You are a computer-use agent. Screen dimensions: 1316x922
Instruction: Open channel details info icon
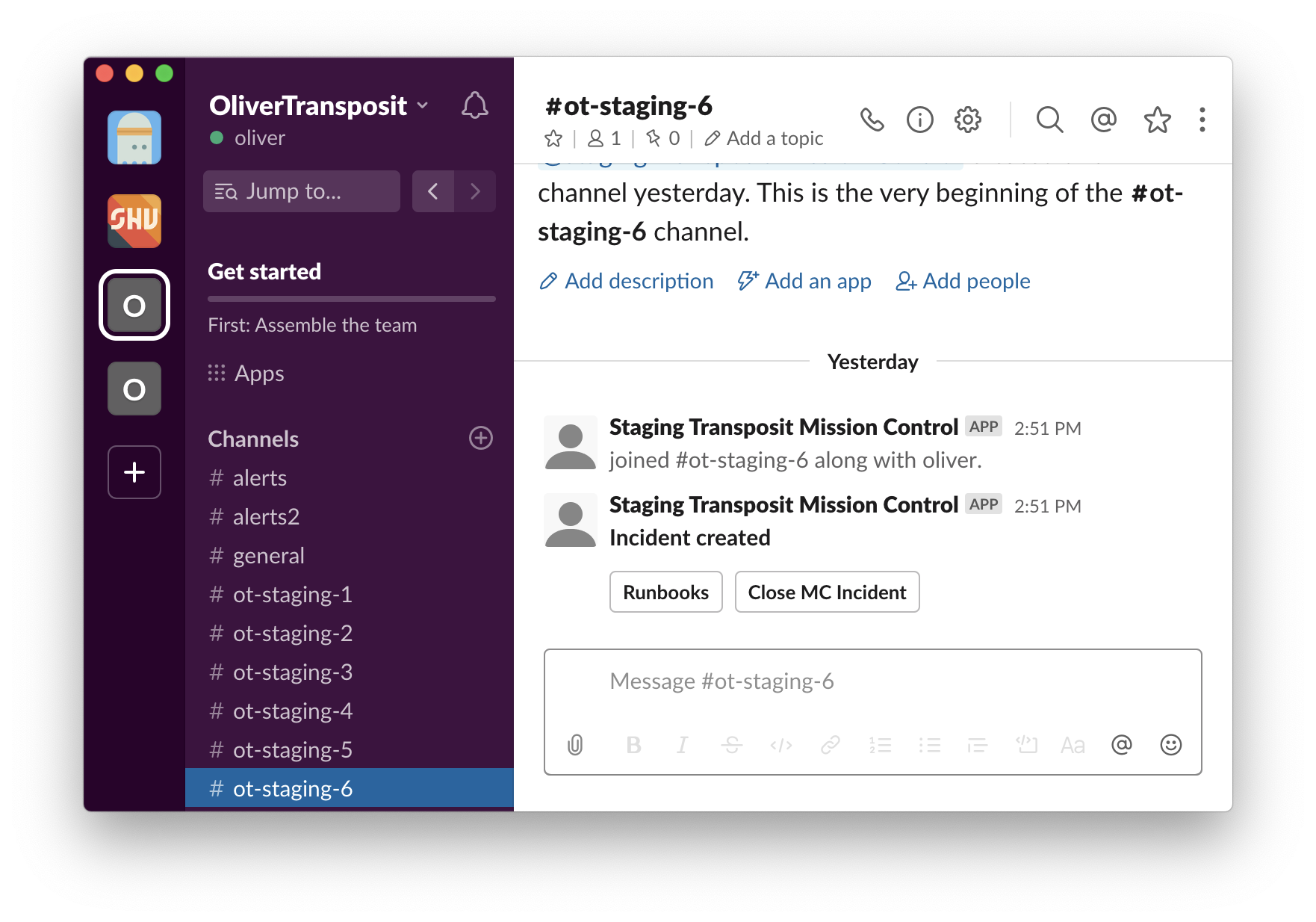coord(919,120)
